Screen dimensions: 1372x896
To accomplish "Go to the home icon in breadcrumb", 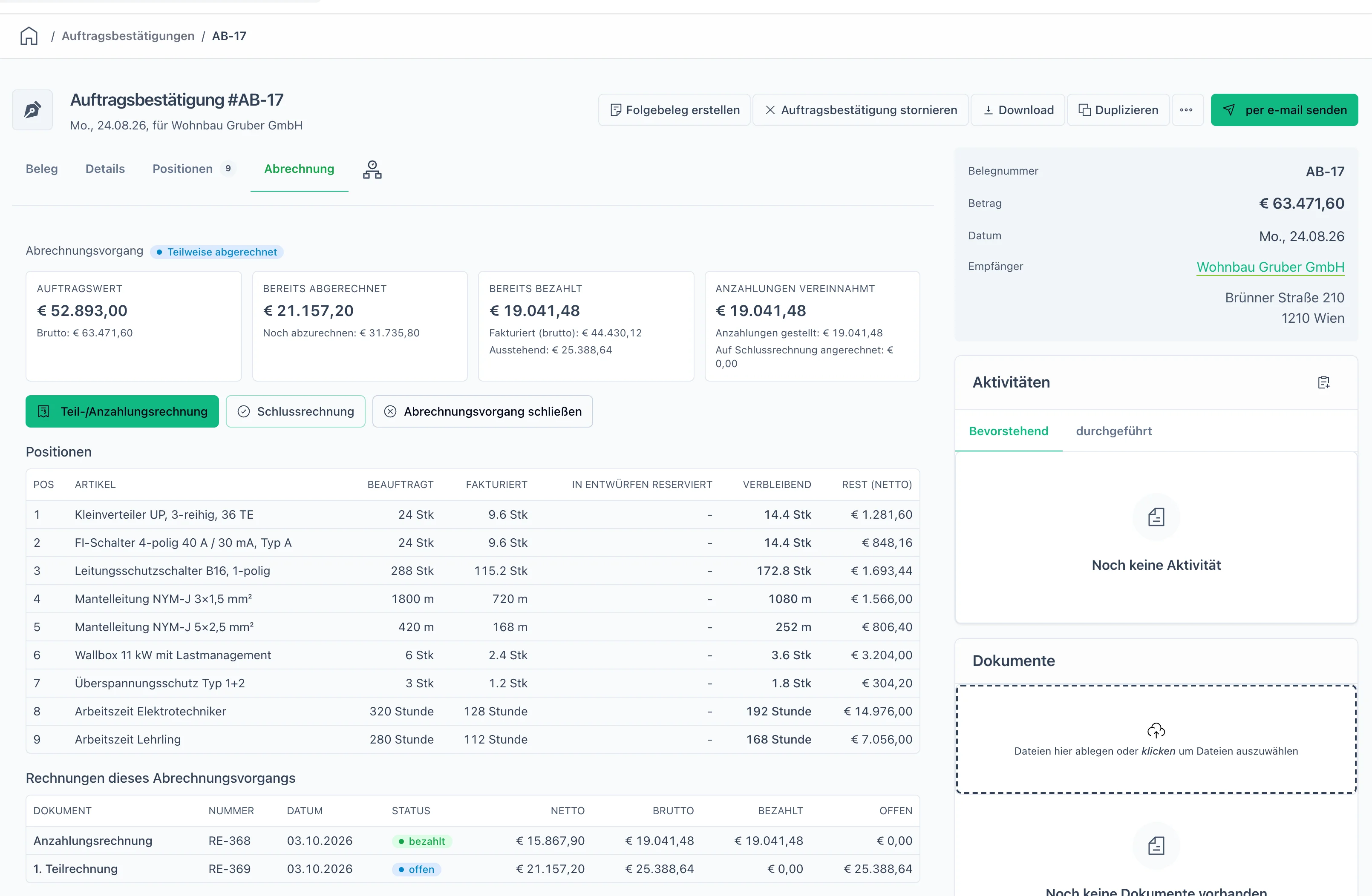I will (x=29, y=36).
